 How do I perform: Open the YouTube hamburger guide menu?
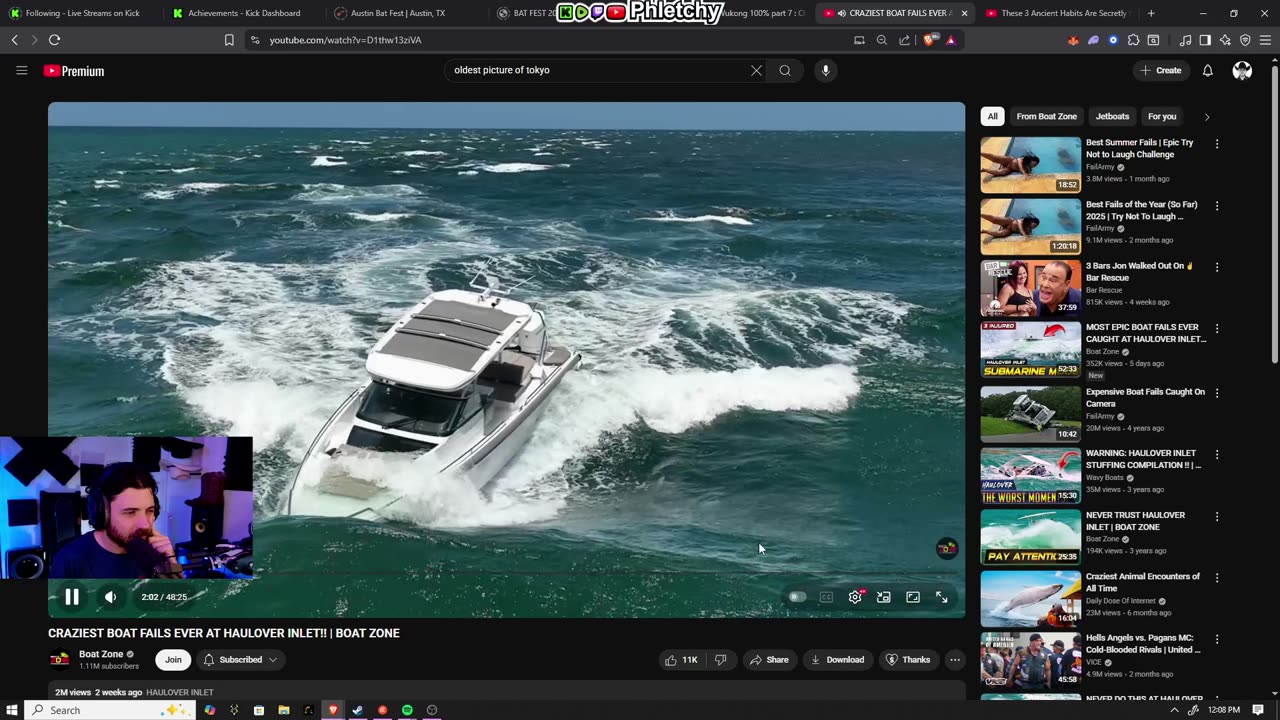tap(21, 71)
